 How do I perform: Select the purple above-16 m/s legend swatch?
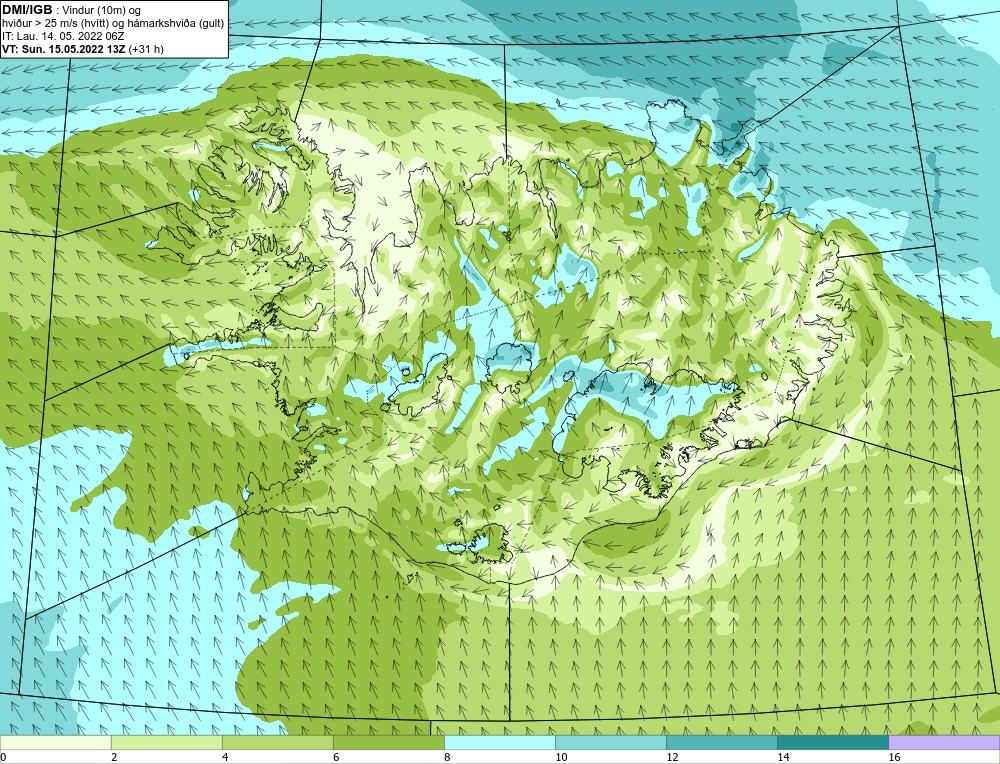pyautogui.click(x=944, y=742)
